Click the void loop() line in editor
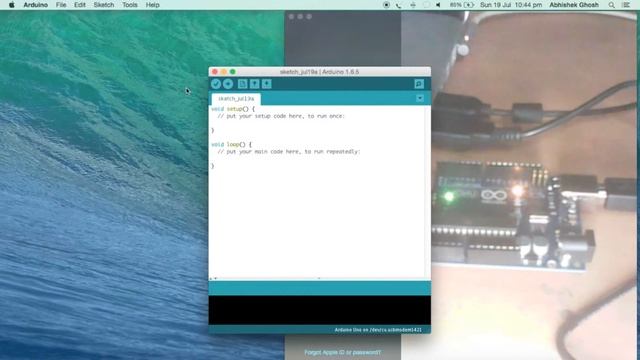 click(x=231, y=144)
